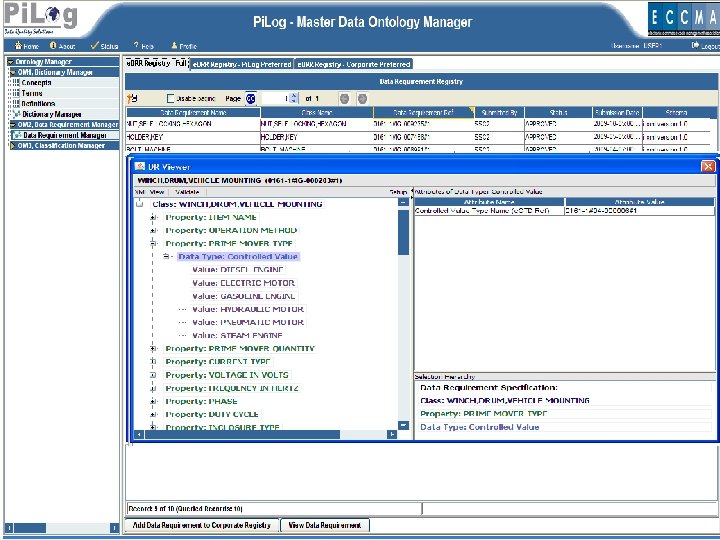Collapse Property: PRIME MOVER TYPE node

[x=153, y=243]
